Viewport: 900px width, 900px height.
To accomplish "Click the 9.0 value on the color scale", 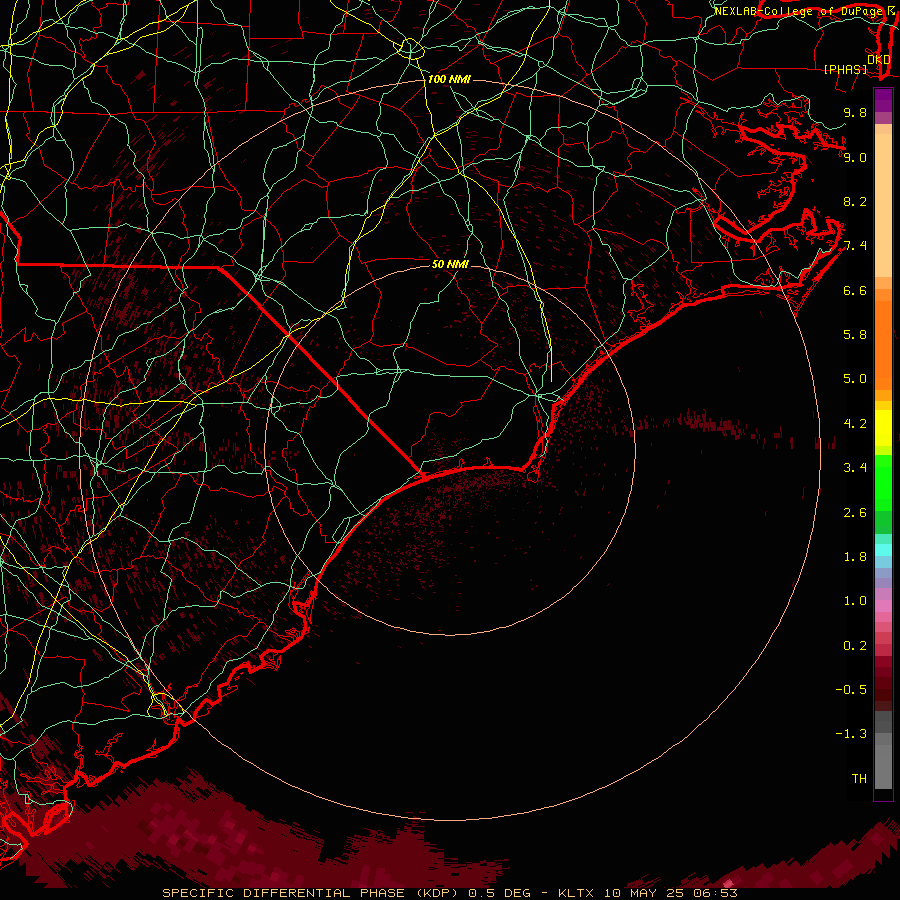I will pos(855,157).
